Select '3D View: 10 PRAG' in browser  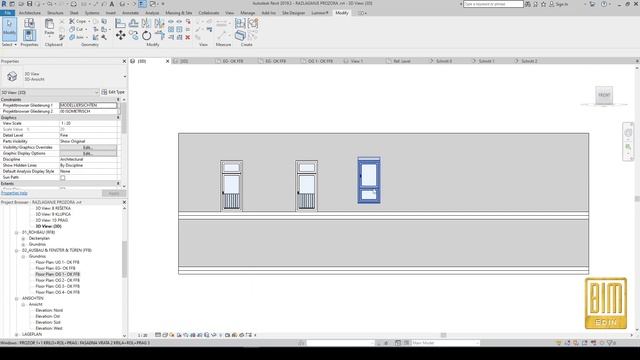(x=51, y=220)
